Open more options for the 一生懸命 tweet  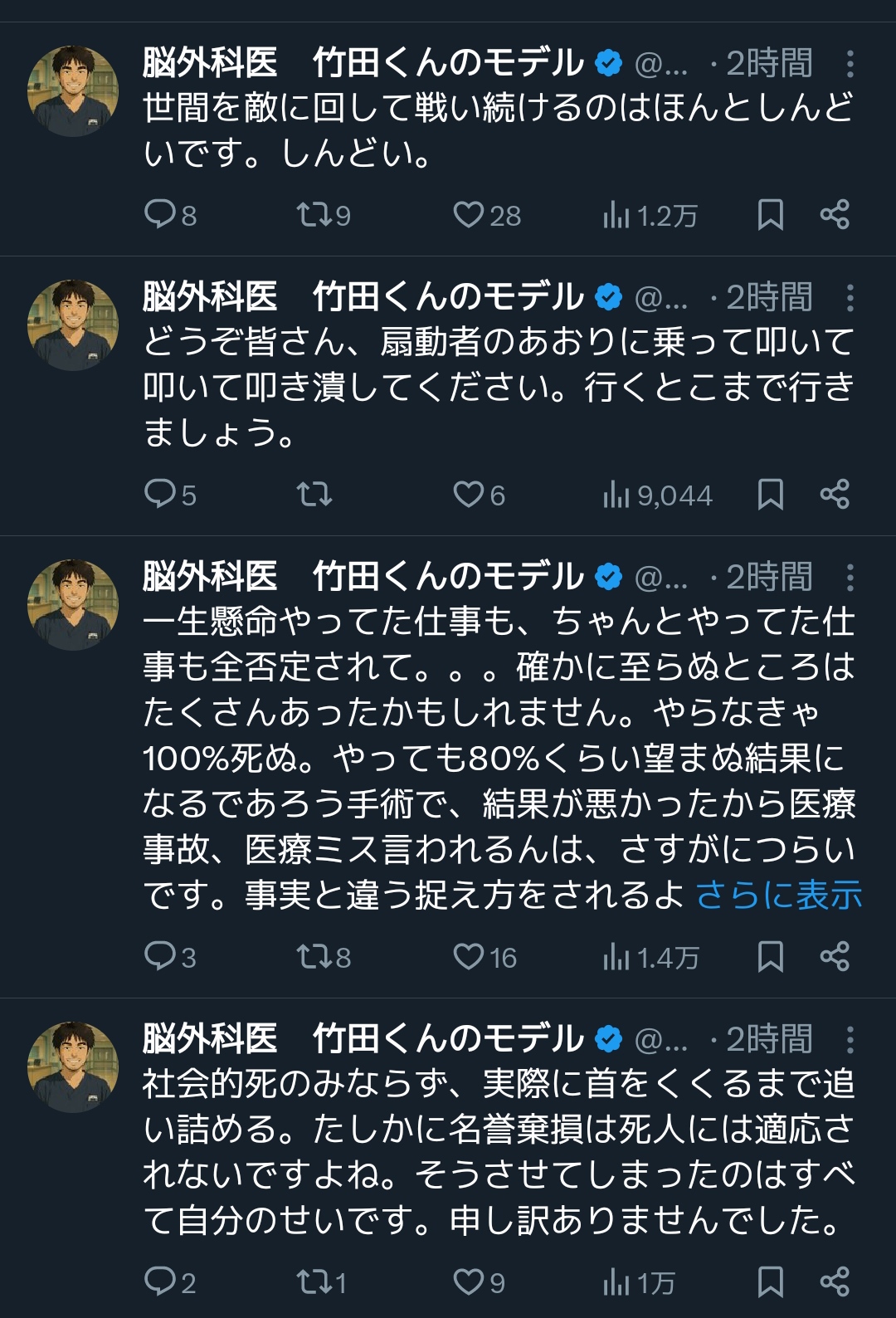(x=850, y=577)
